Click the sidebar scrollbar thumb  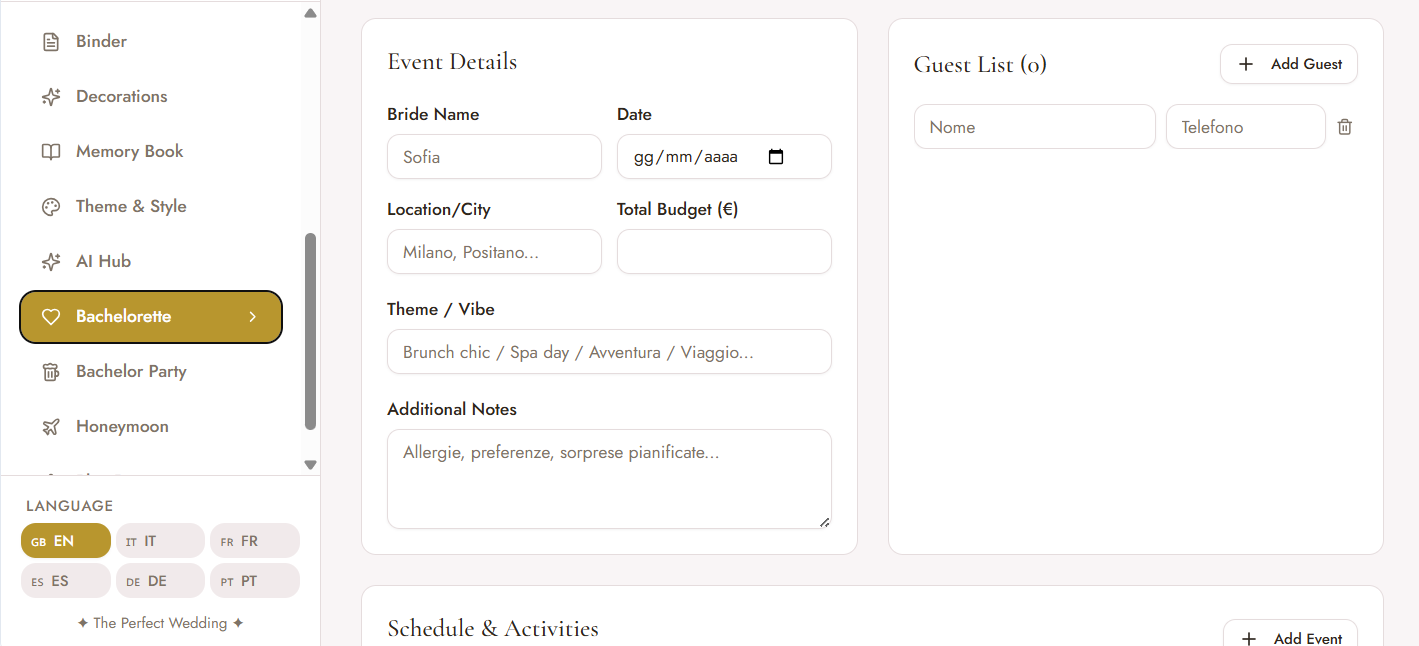tap(310, 332)
